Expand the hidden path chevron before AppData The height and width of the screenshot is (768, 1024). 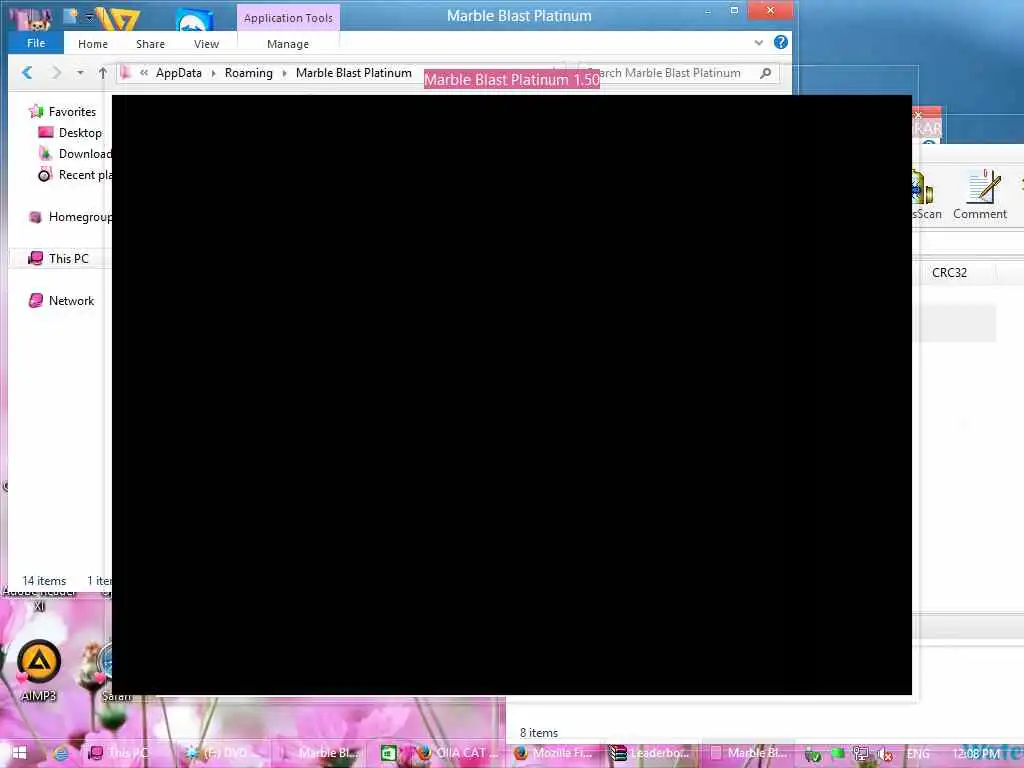(x=144, y=73)
